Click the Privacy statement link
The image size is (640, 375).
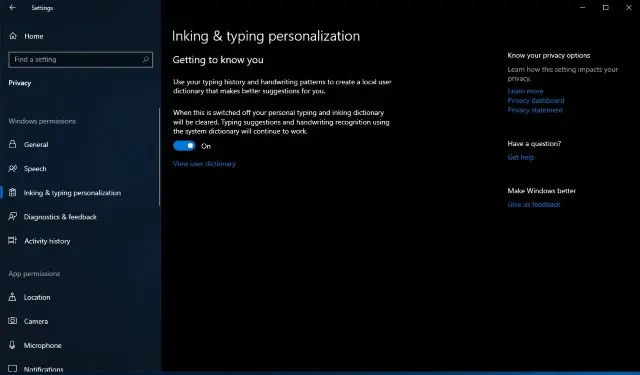tap(535, 110)
